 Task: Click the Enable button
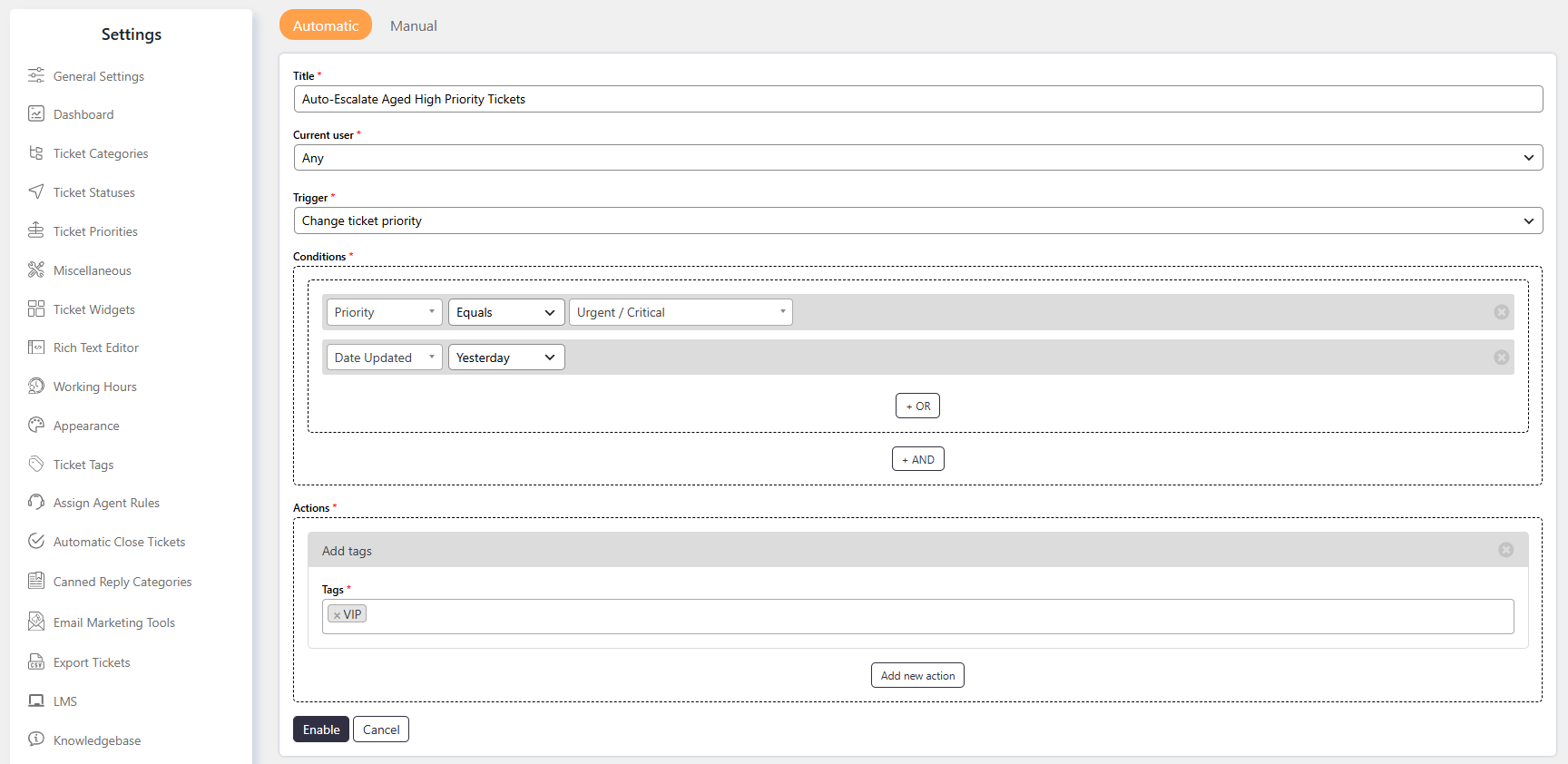pyautogui.click(x=321, y=730)
